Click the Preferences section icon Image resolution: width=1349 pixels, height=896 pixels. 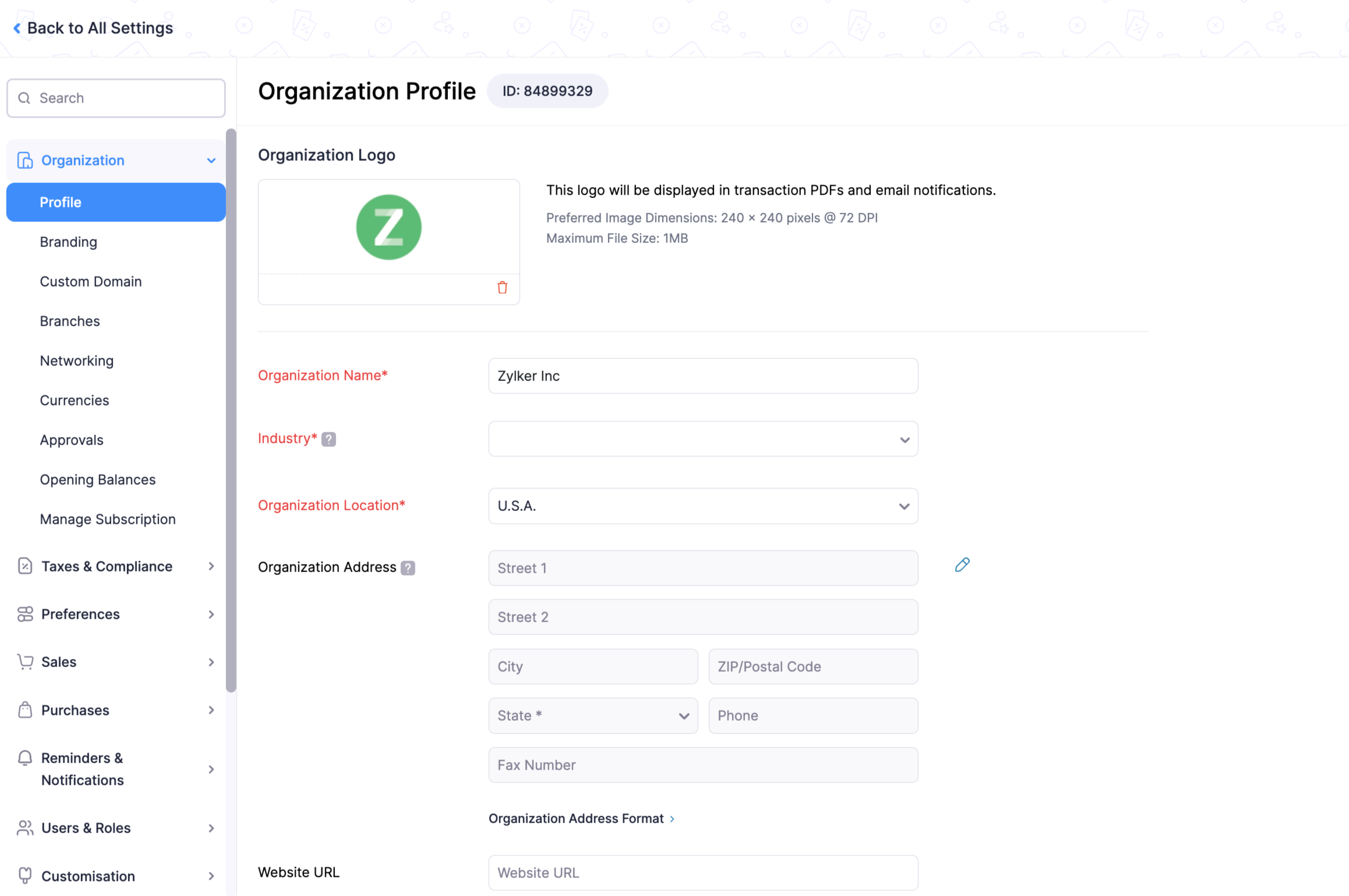pos(24,613)
